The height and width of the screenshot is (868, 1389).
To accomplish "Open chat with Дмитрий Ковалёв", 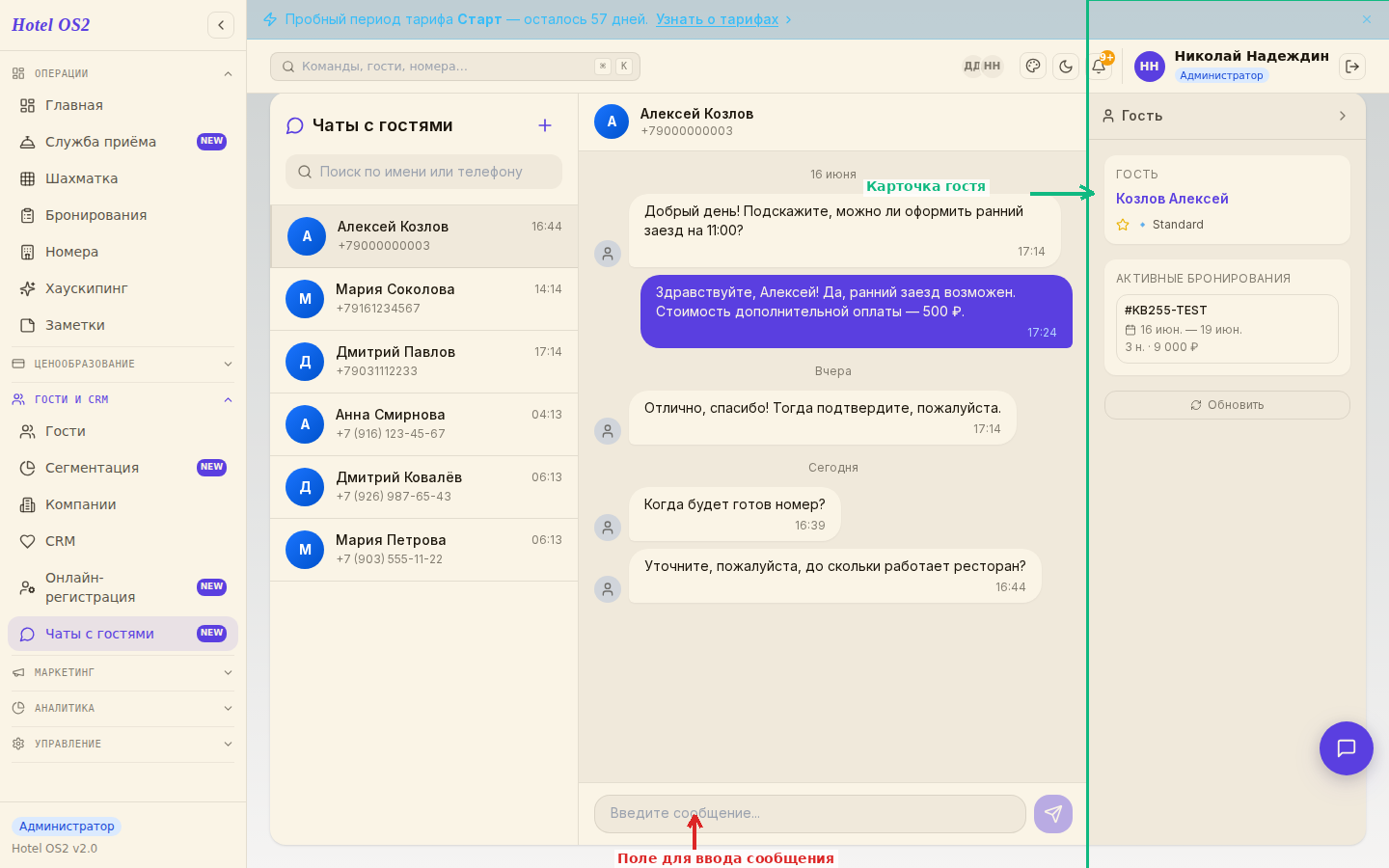I will (424, 487).
